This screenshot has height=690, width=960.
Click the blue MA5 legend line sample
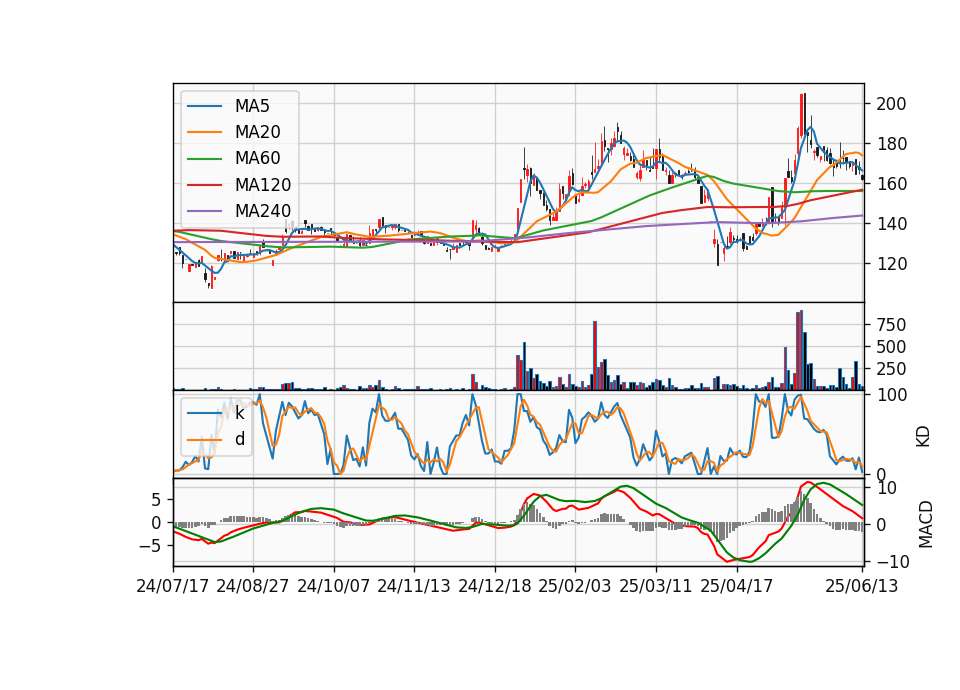click(204, 107)
